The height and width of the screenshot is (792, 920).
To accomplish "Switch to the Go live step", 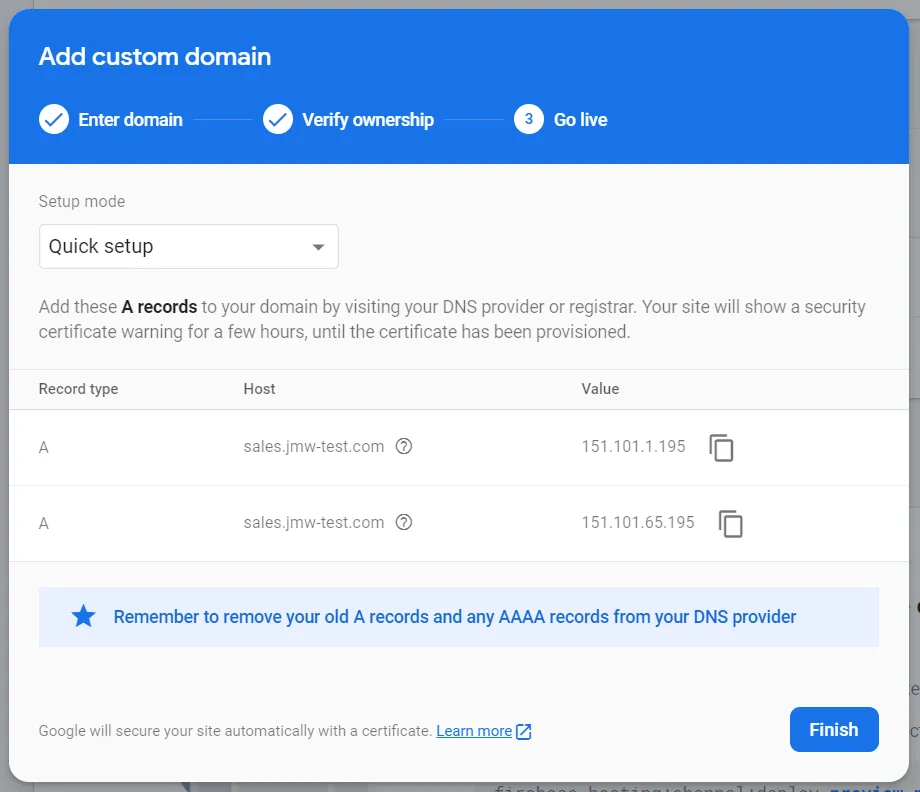I will point(580,119).
